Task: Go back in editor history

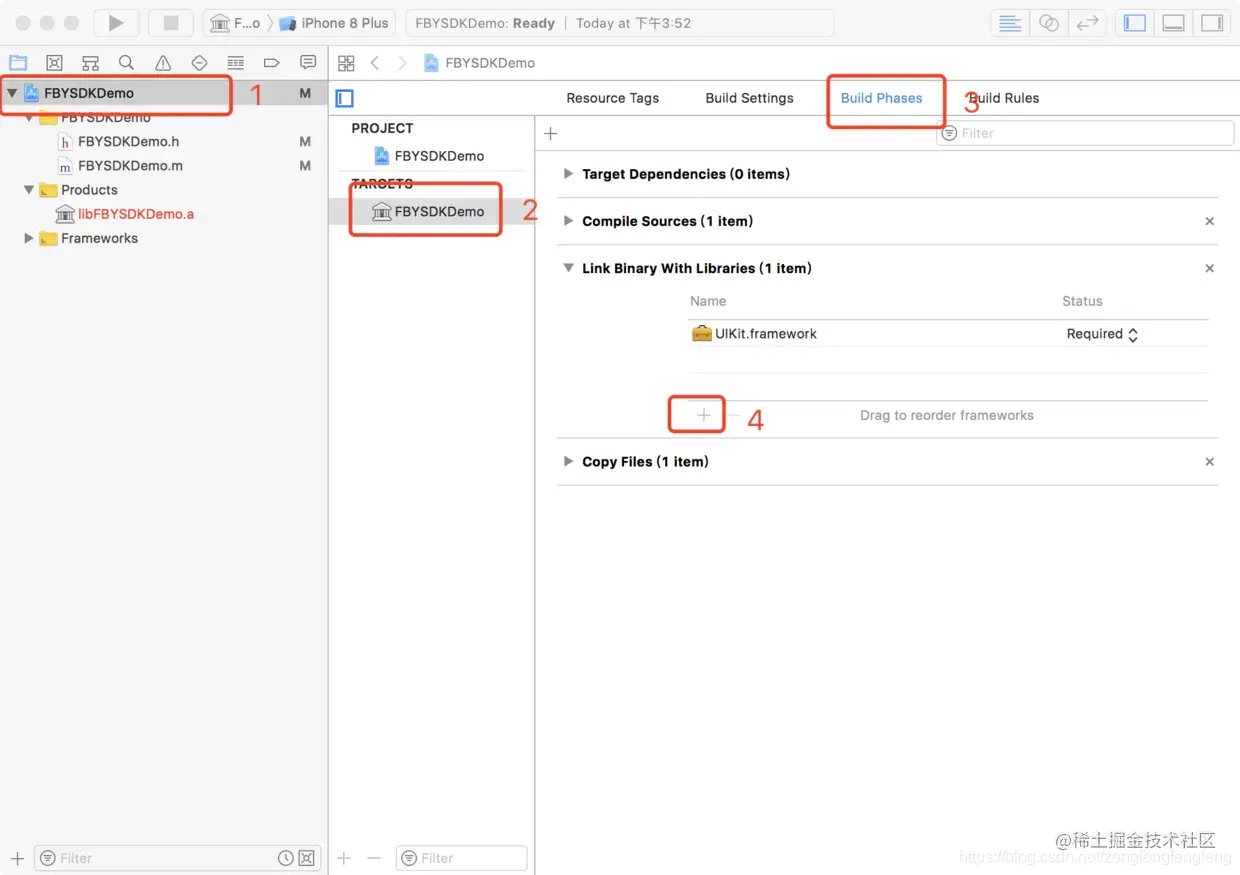Action: coord(375,63)
